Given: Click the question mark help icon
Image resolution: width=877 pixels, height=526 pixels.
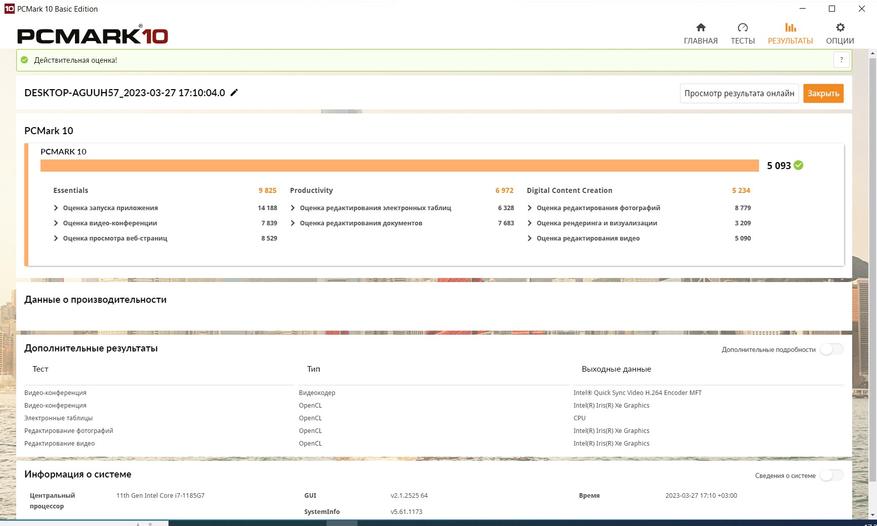Looking at the screenshot, I should (841, 60).
